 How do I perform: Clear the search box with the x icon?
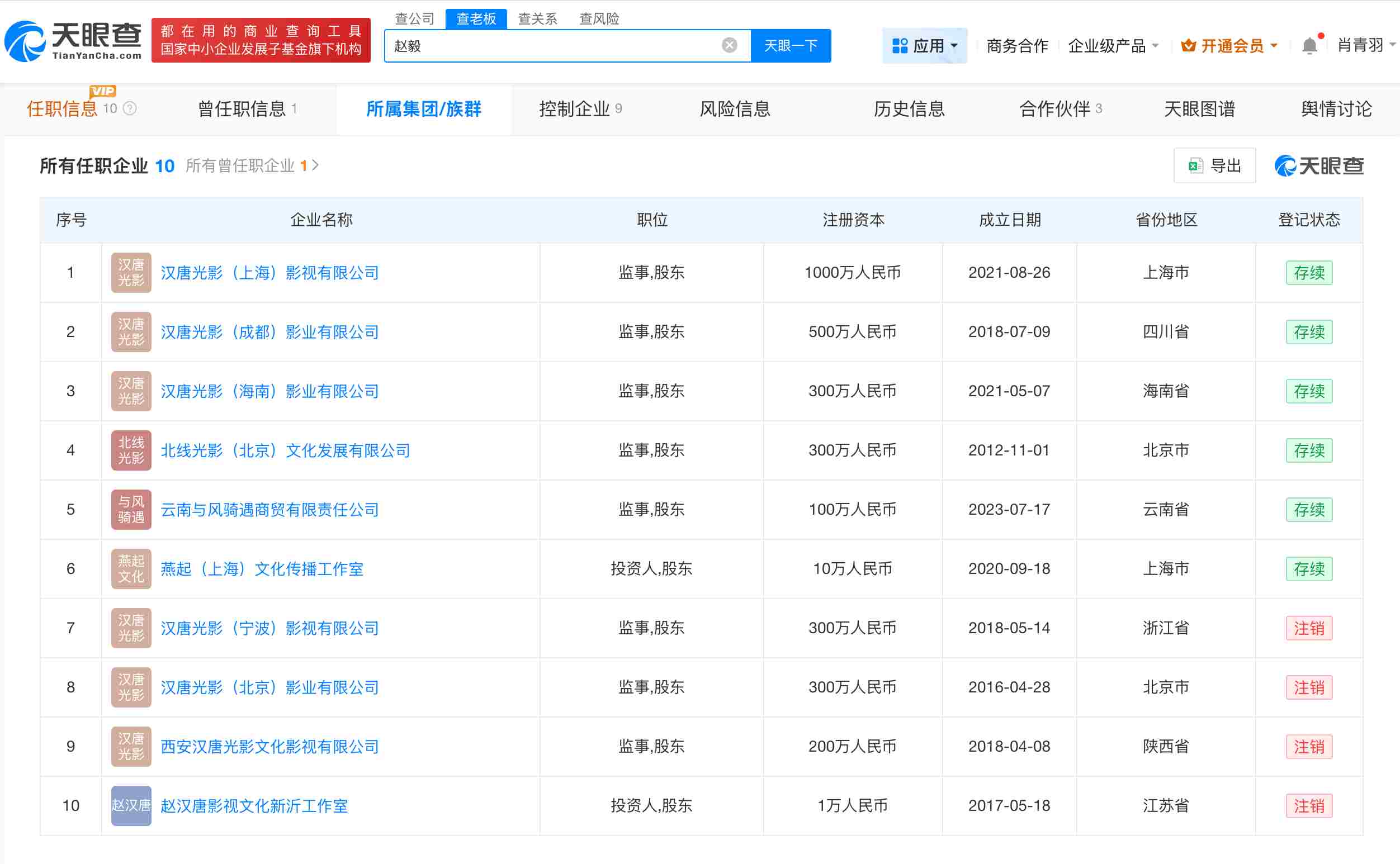[729, 45]
